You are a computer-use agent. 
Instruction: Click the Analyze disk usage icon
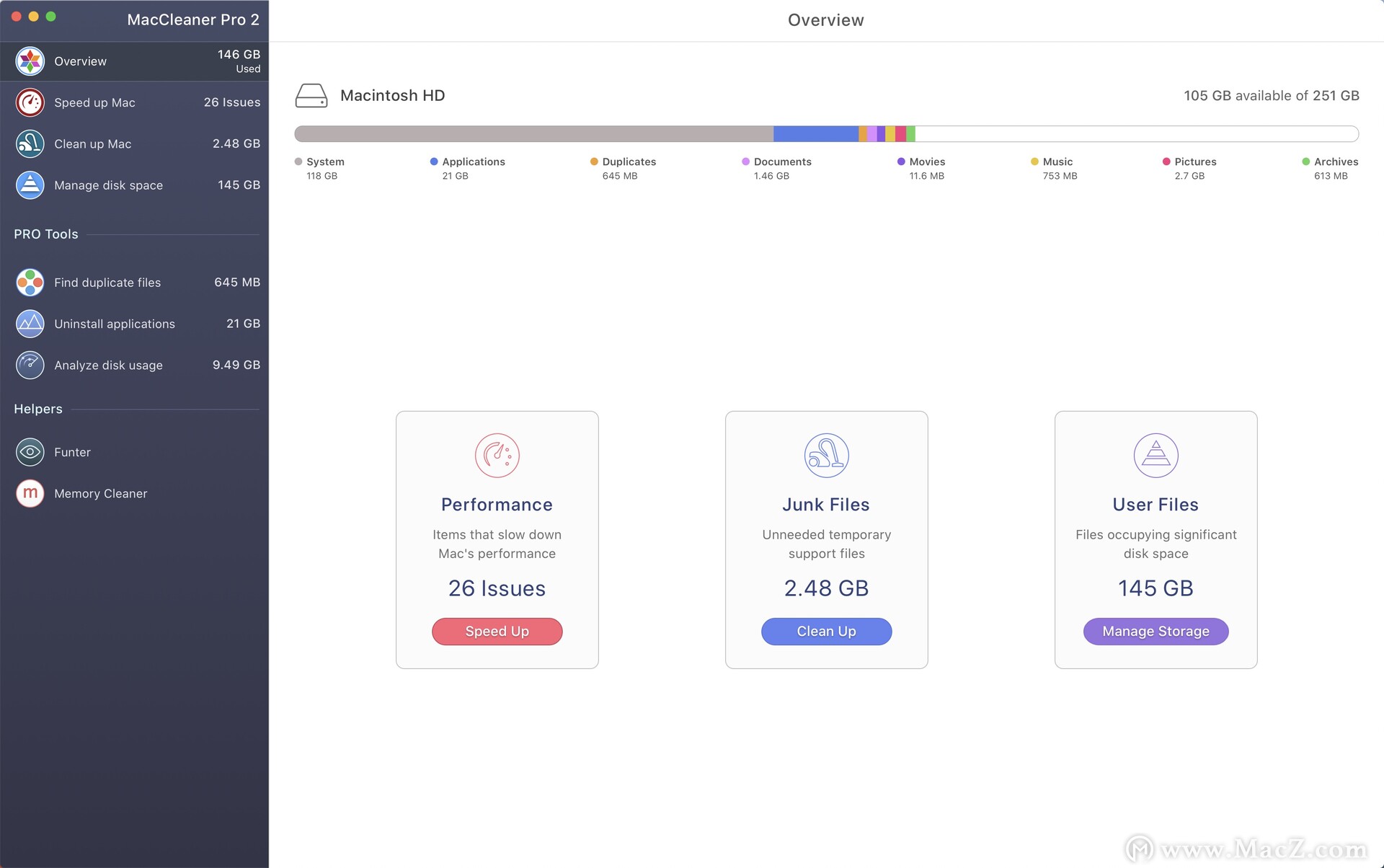click(30, 364)
